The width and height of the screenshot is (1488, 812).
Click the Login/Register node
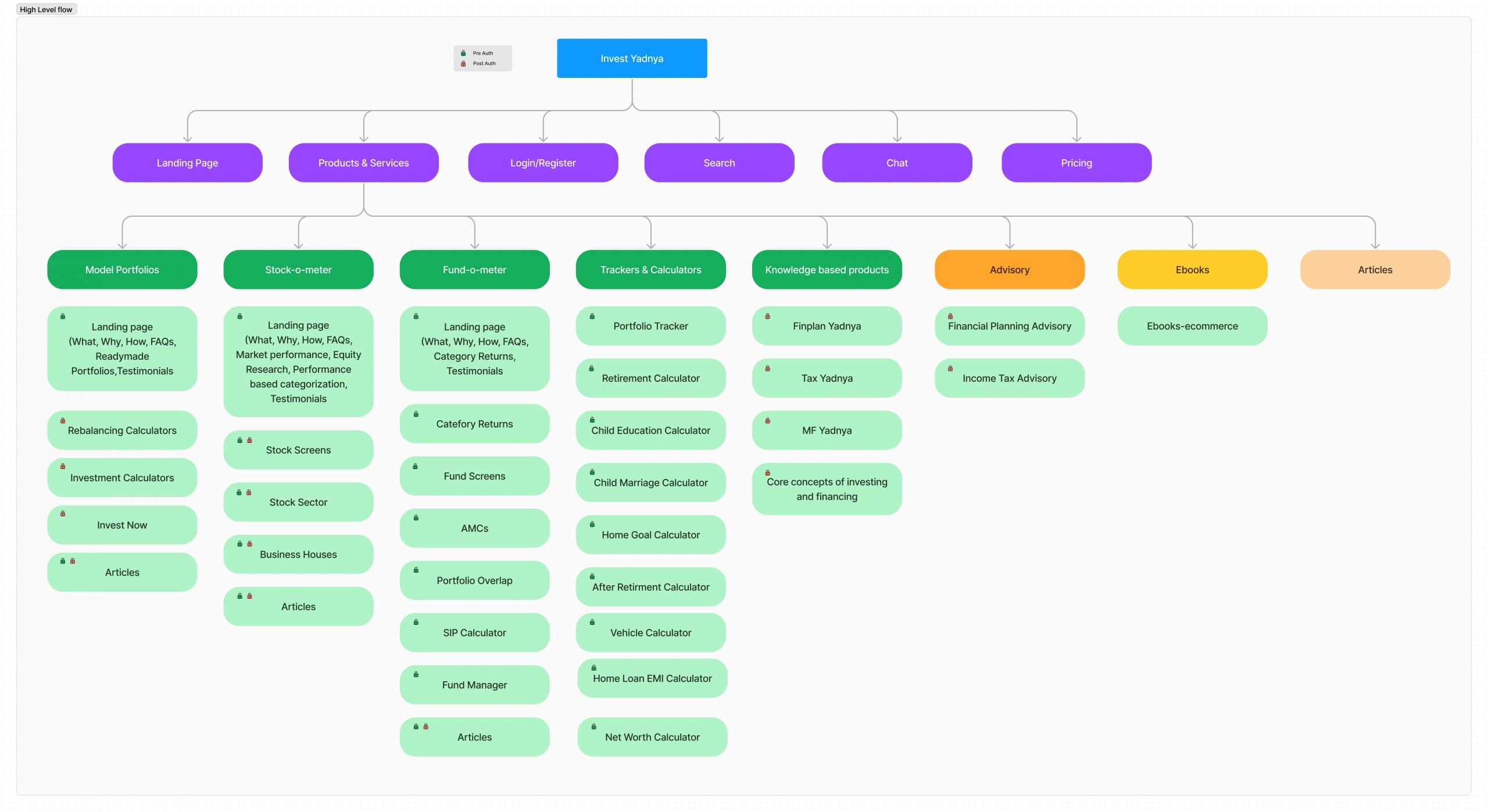pos(543,163)
